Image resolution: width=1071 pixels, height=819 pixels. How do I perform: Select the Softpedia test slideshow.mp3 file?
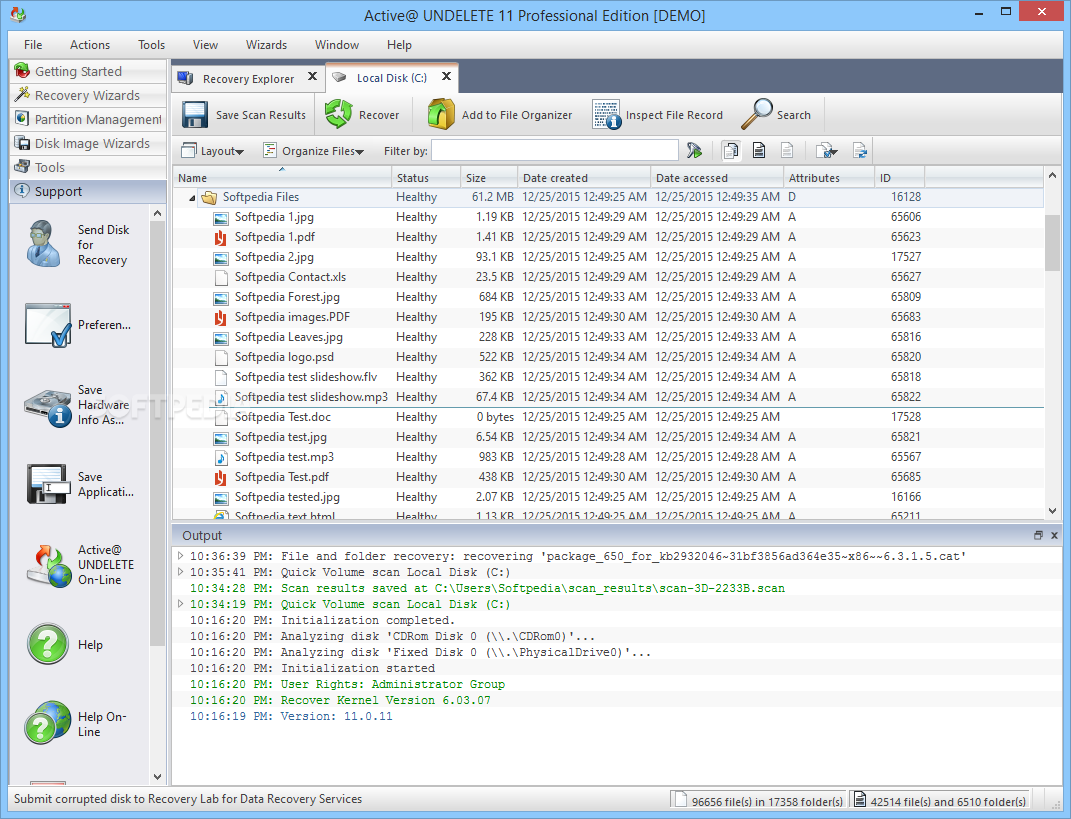click(x=608, y=397)
